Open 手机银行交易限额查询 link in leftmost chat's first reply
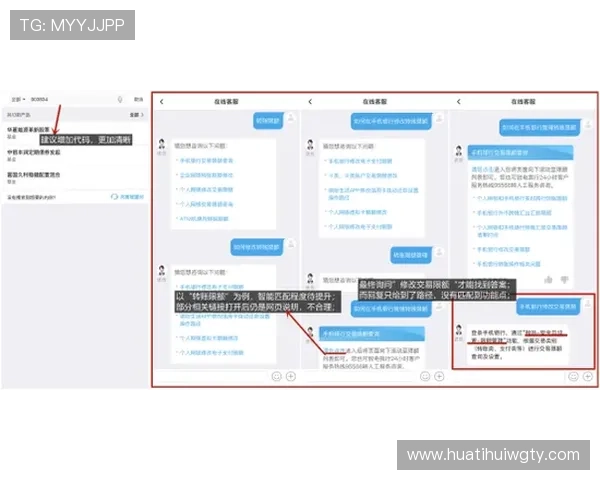 pyautogui.click(x=206, y=161)
